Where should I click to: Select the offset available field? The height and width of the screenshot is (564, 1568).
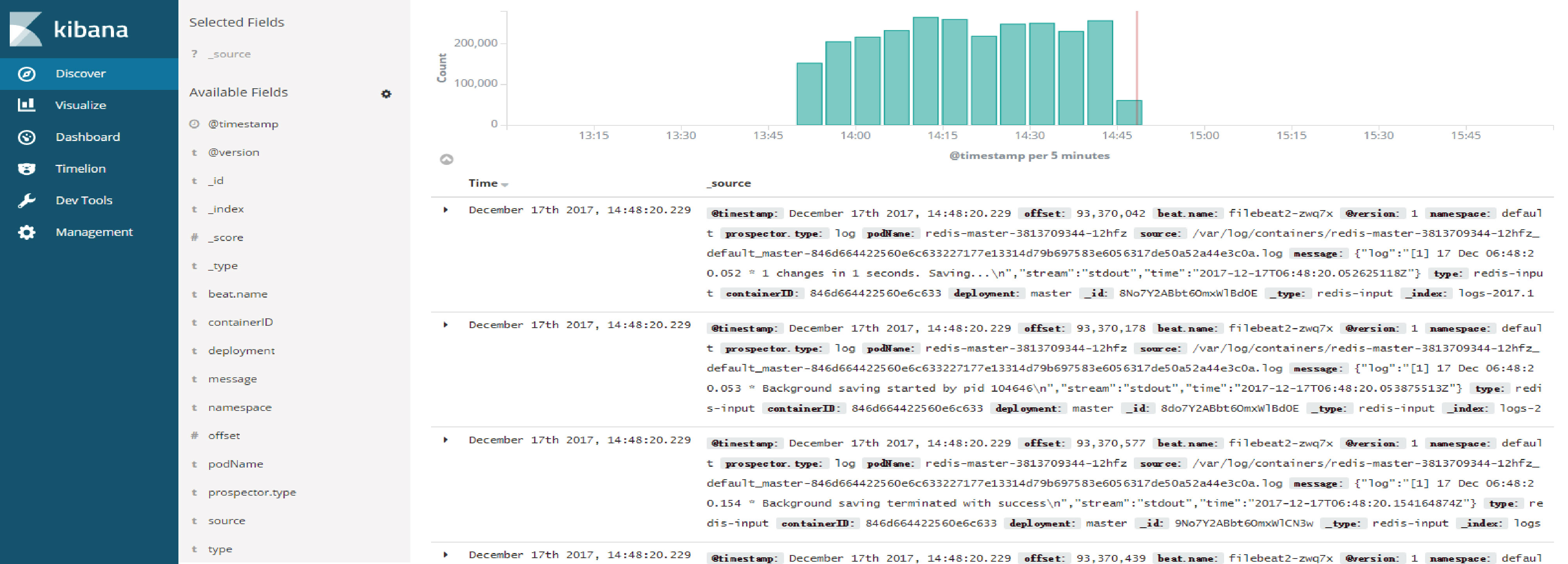[224, 435]
